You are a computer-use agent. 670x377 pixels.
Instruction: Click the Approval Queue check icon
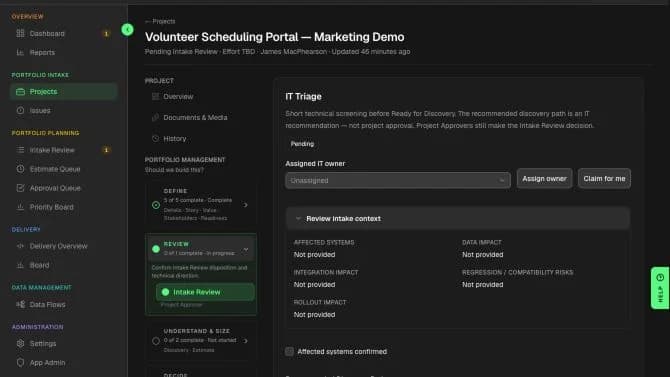coord(20,188)
